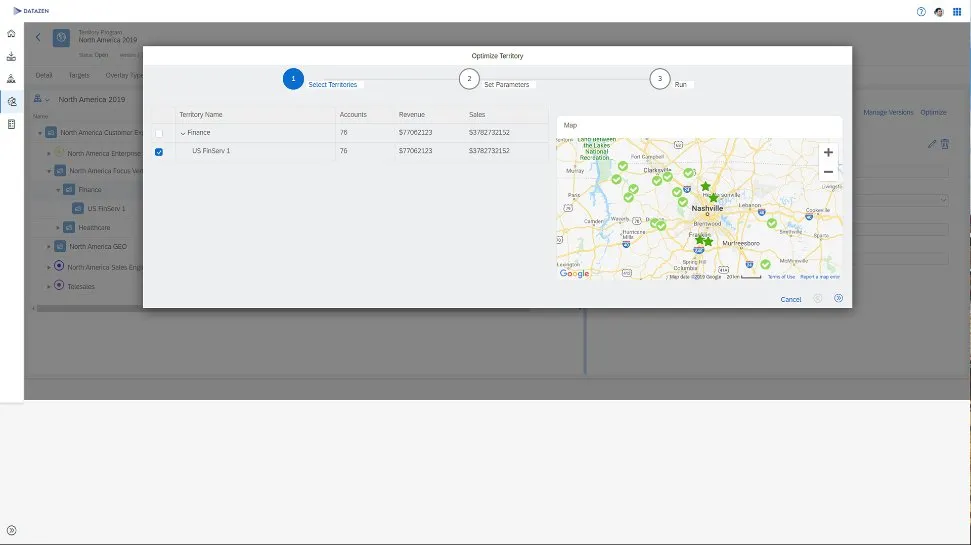This screenshot has height=545, width=971.
Task: Click the calculator icon in sidebar
Action: click(x=11, y=124)
